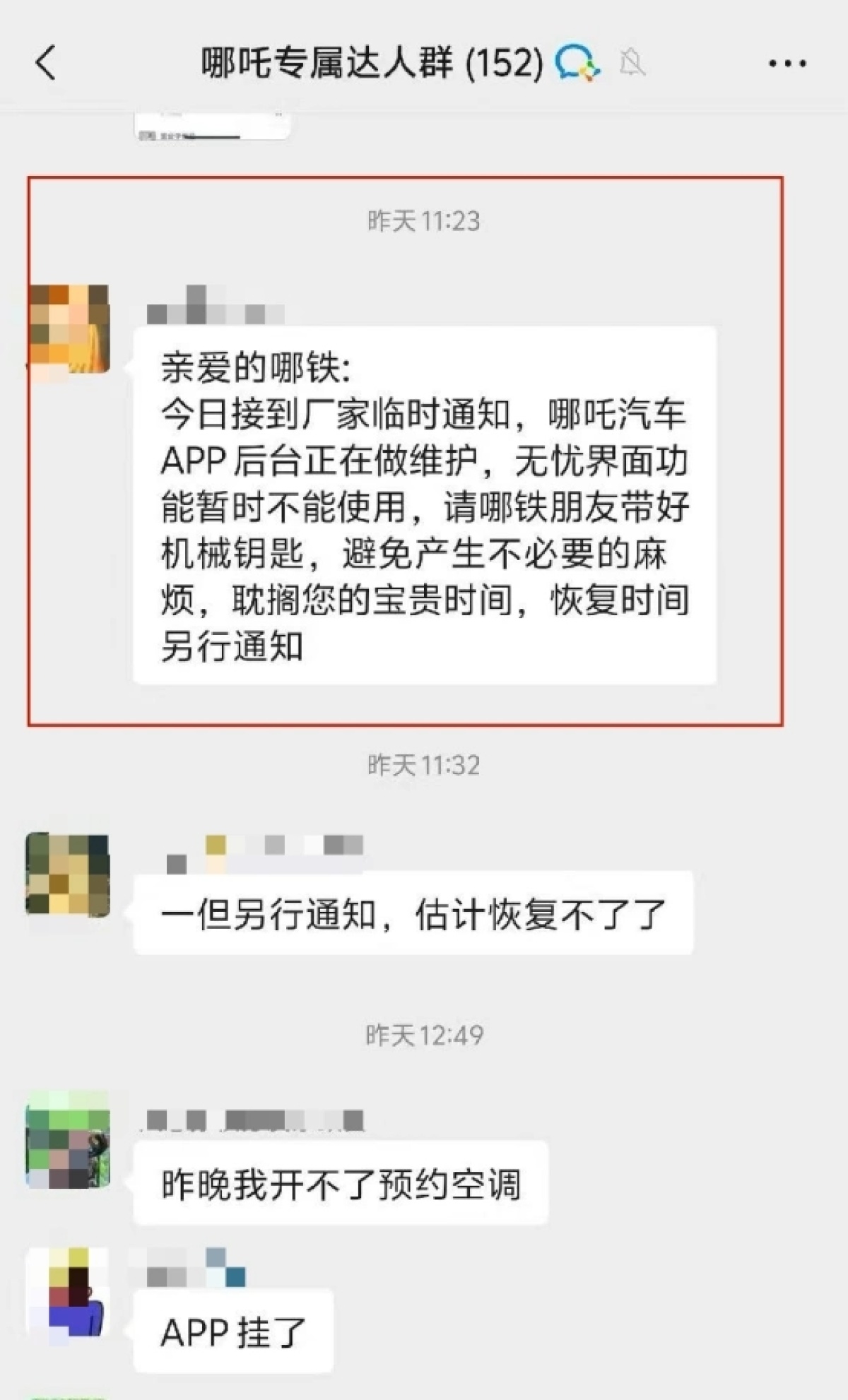Screen dimensions: 848x1400
Task: Tap the 昨天 11:23 timestamp
Action: [x=424, y=222]
